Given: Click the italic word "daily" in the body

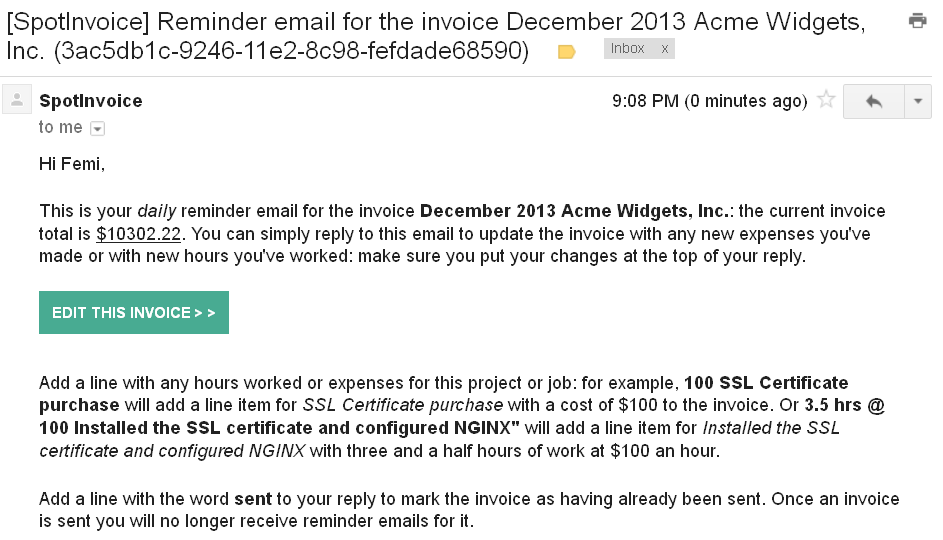Looking at the screenshot, I should (x=156, y=212).
